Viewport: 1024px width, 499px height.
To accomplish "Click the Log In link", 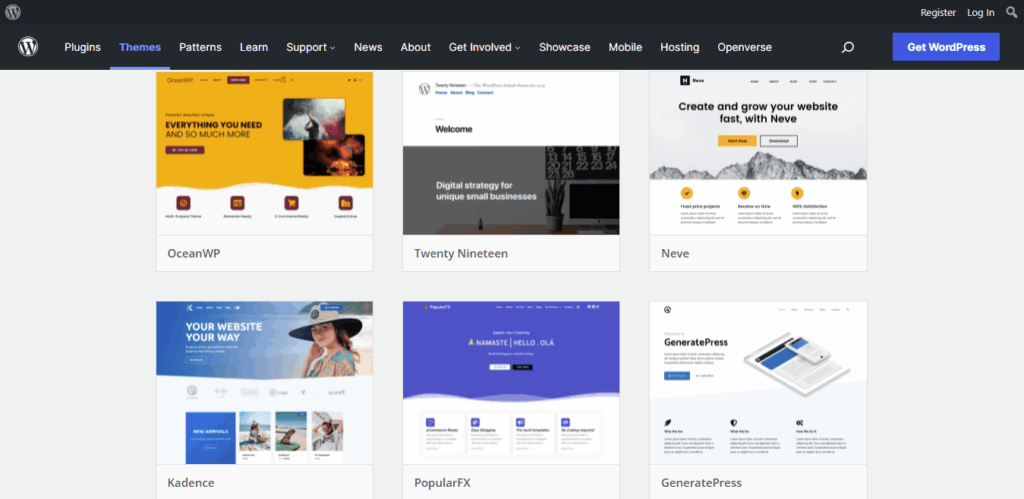I will point(981,12).
